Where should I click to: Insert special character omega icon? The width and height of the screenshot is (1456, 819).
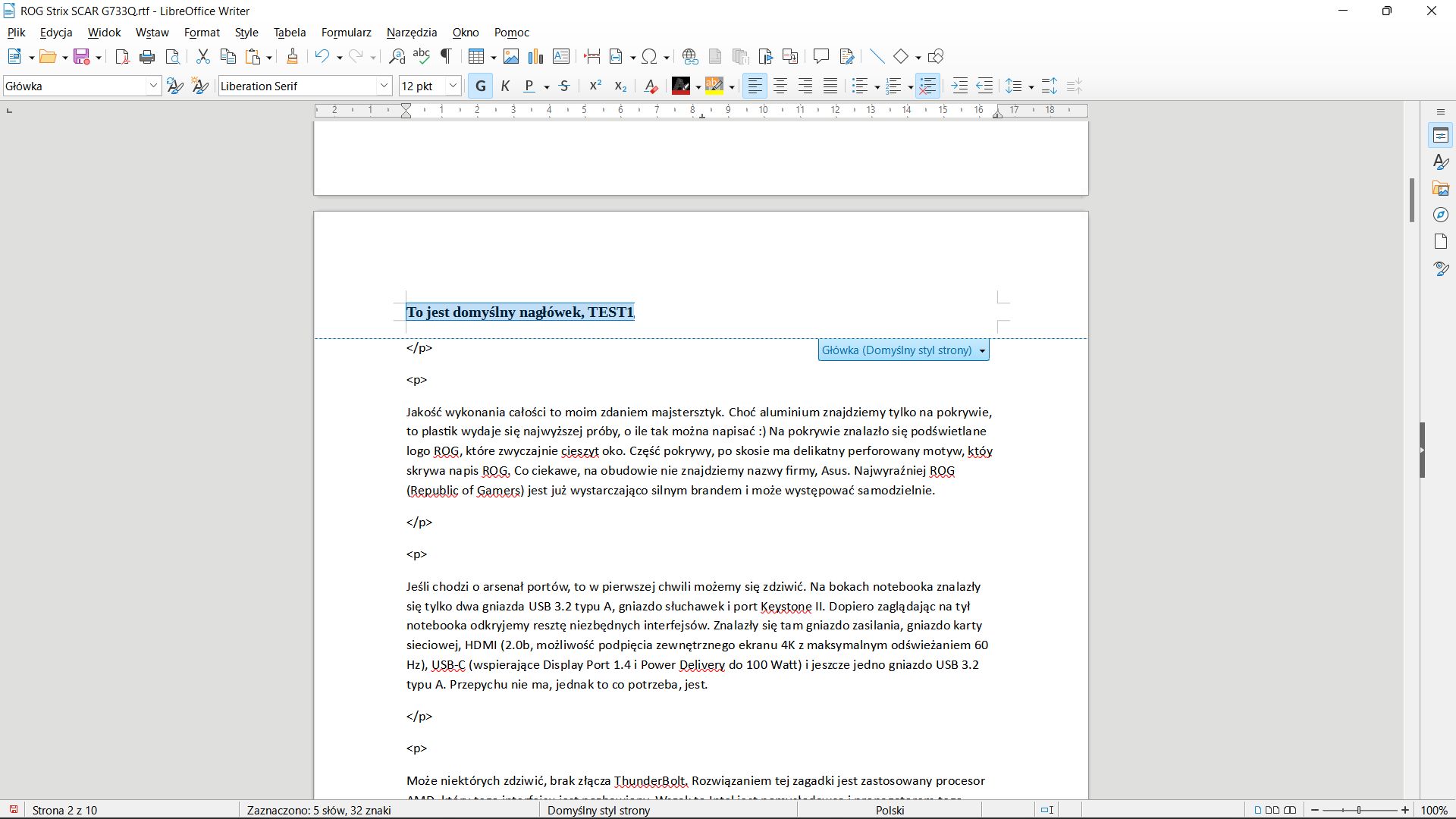coord(649,57)
